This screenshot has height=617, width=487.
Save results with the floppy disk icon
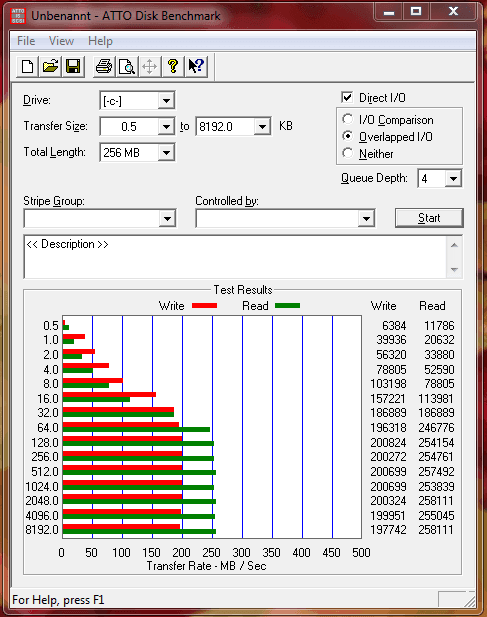tap(73, 66)
